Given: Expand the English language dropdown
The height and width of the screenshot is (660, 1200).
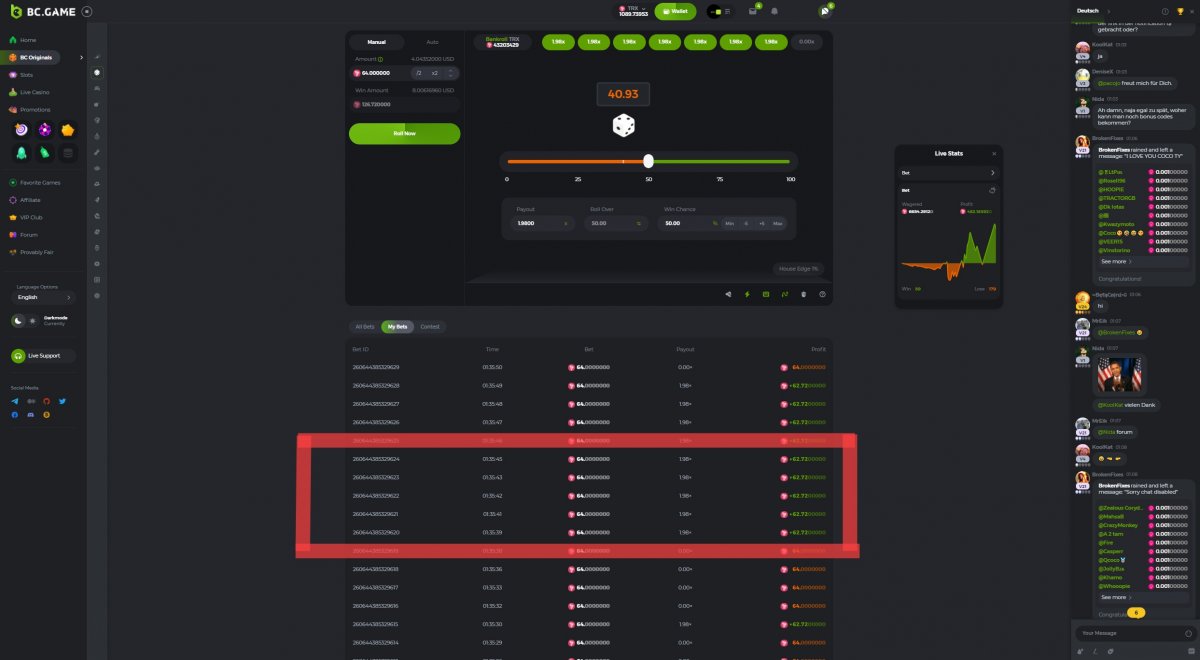Looking at the screenshot, I should (x=43, y=297).
